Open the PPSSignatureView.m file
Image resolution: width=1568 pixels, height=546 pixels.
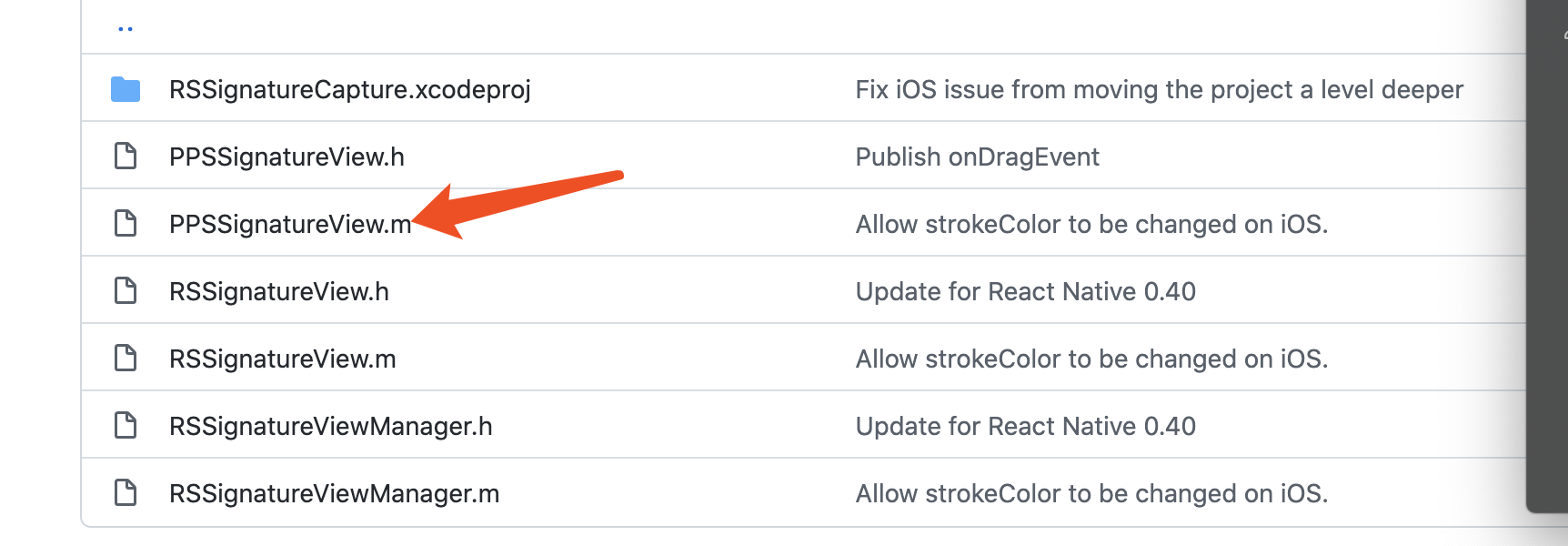point(291,223)
